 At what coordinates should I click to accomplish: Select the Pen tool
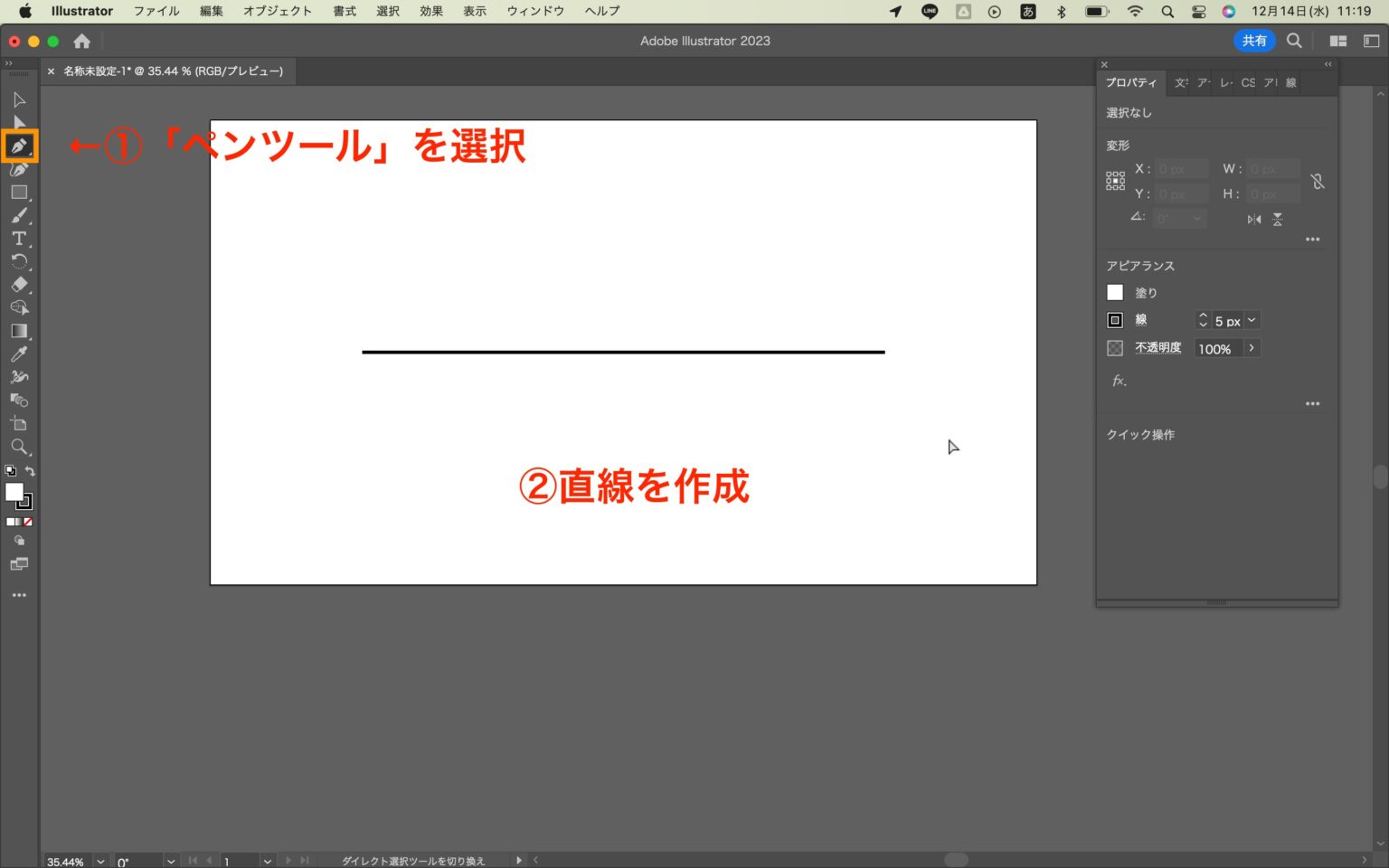[19, 146]
